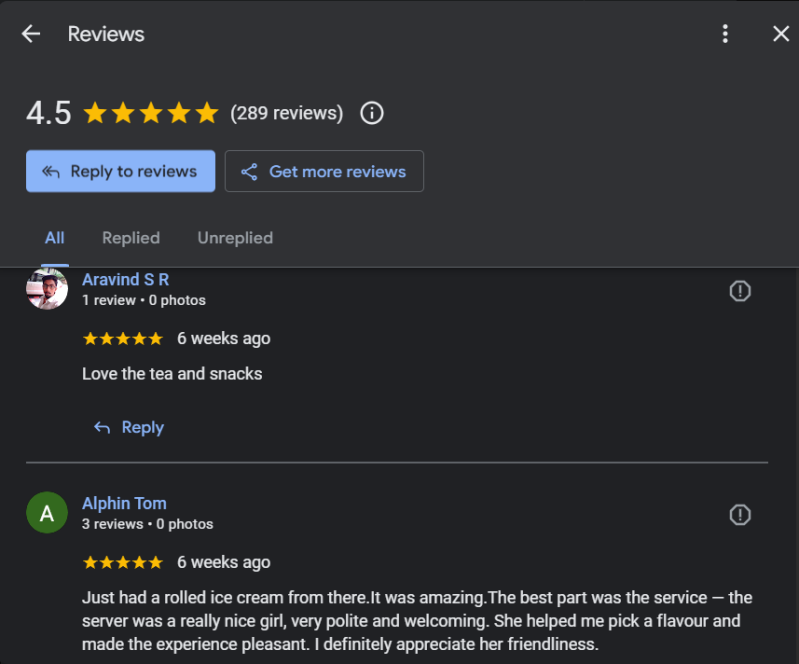
Task: Click Alphin Tom's green avatar
Action: (47, 513)
